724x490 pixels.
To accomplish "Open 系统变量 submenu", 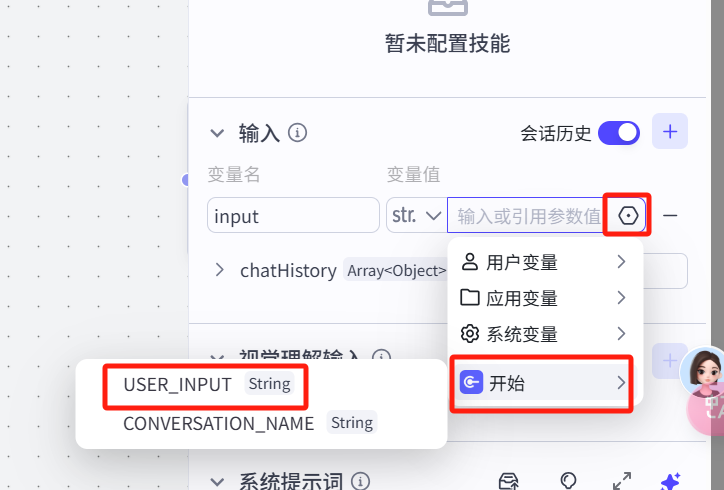I will click(x=544, y=334).
